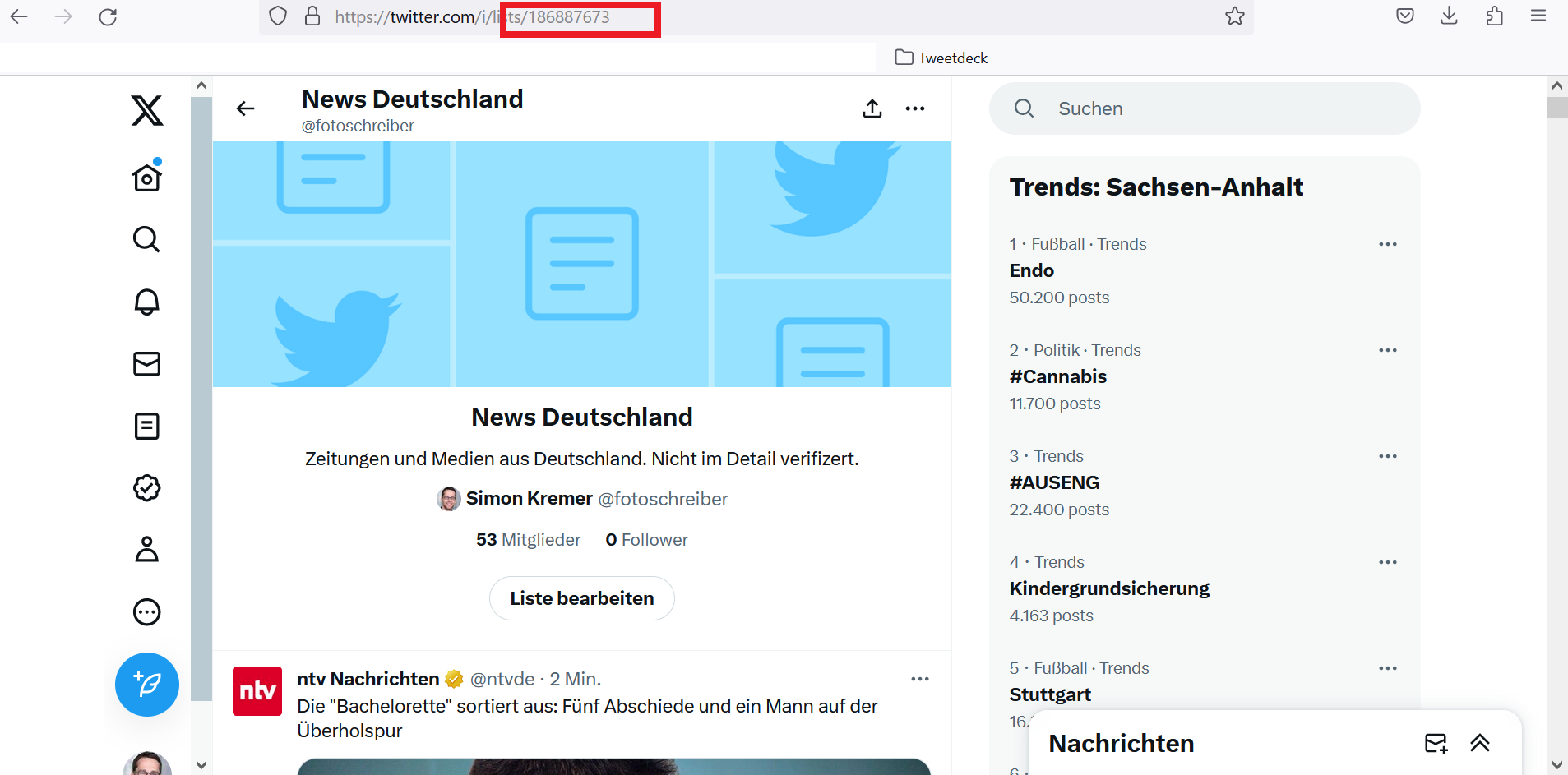Screen dimensions: 1568x775
Task: Return to previous page with list back arrow
Action: [x=245, y=108]
